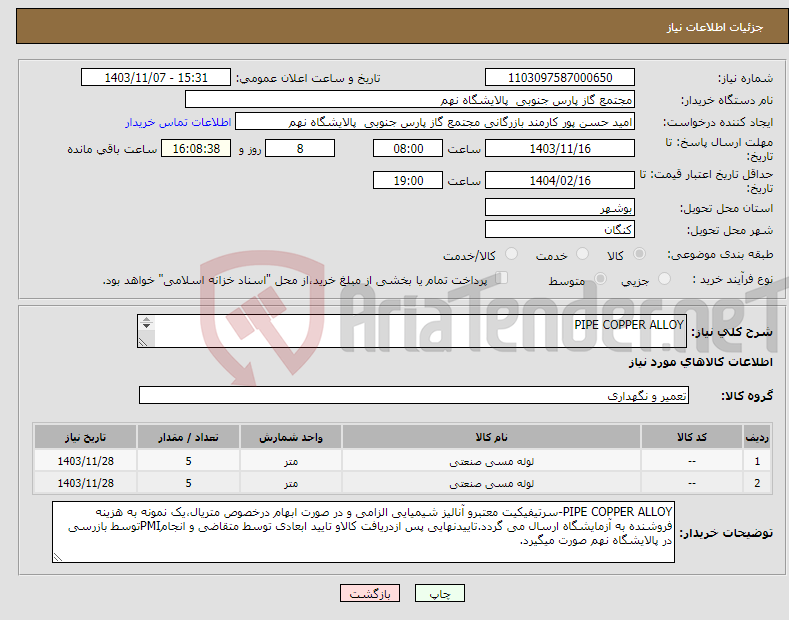
Task: Click the remaining days field showing 8
Action: point(300,148)
